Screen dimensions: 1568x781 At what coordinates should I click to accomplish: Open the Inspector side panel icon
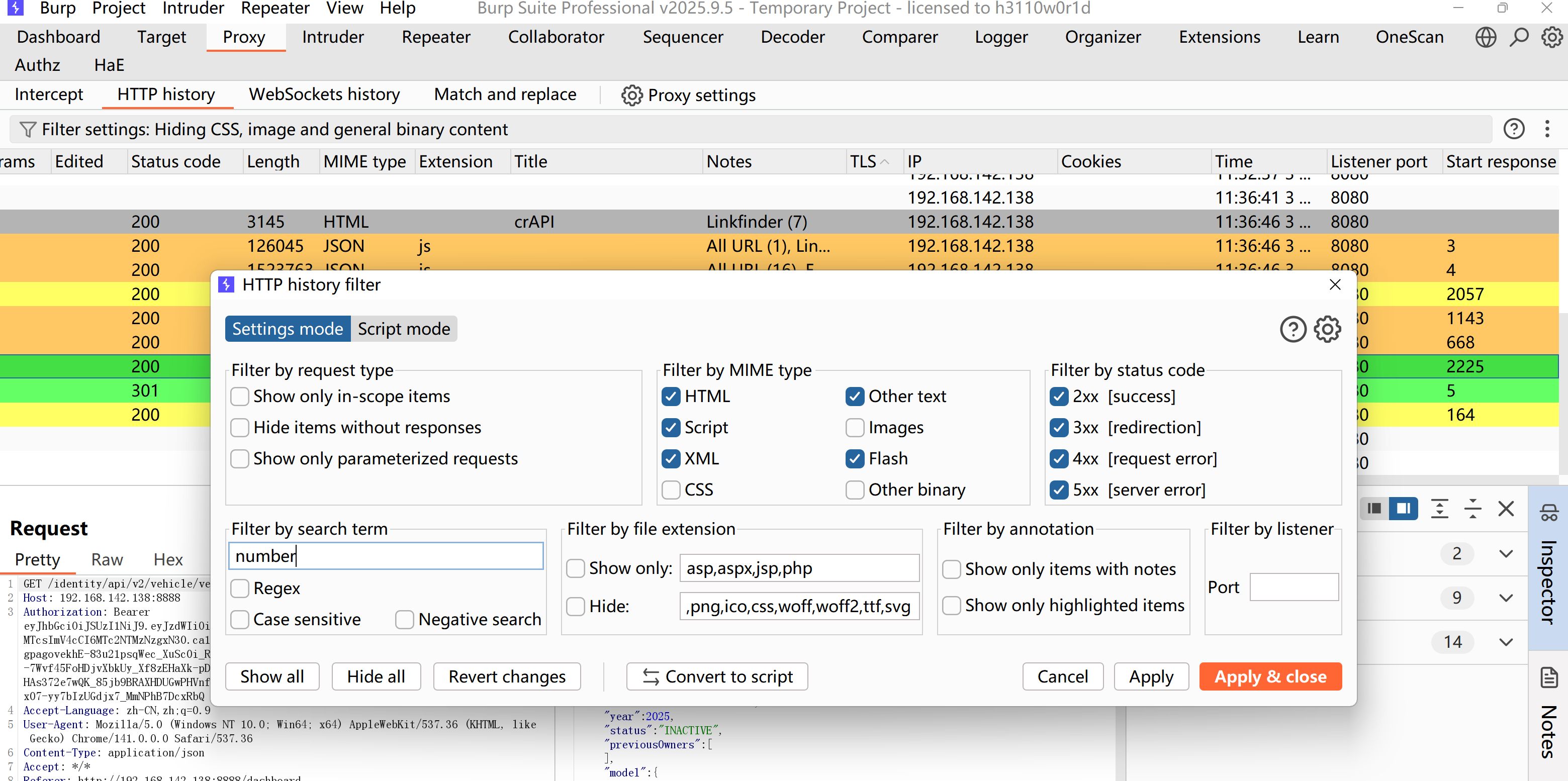coord(1548,513)
